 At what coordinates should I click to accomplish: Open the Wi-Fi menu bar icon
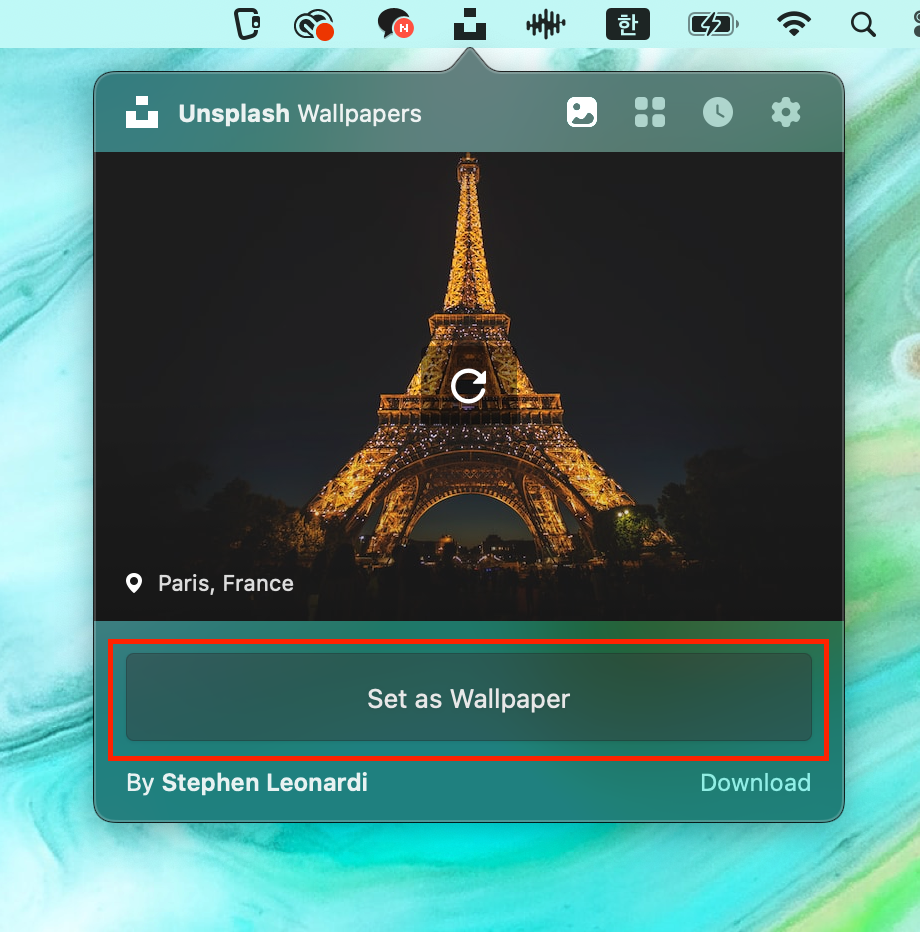click(794, 24)
